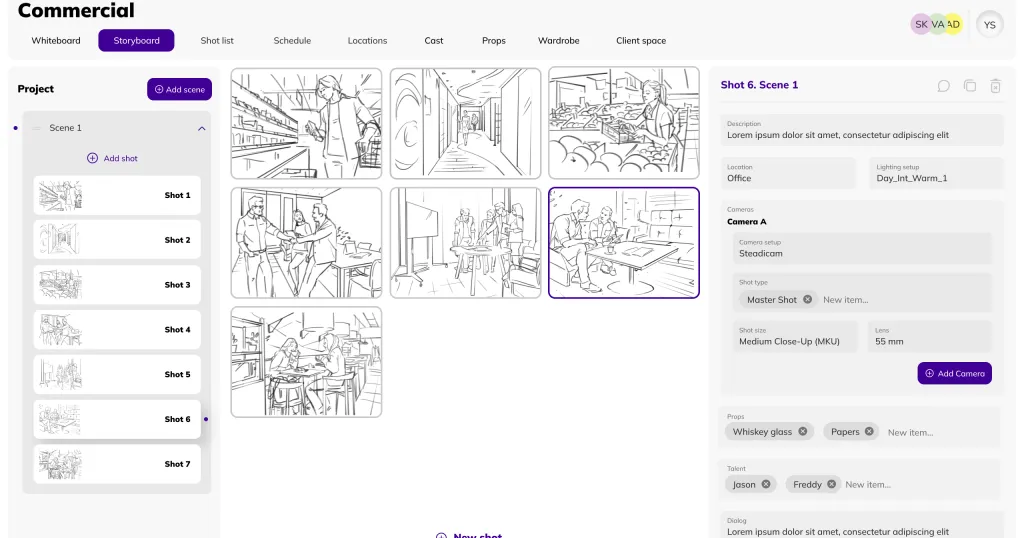1024x538 pixels.
Task: Select Shot 3 in the project list
Action: 117,285
